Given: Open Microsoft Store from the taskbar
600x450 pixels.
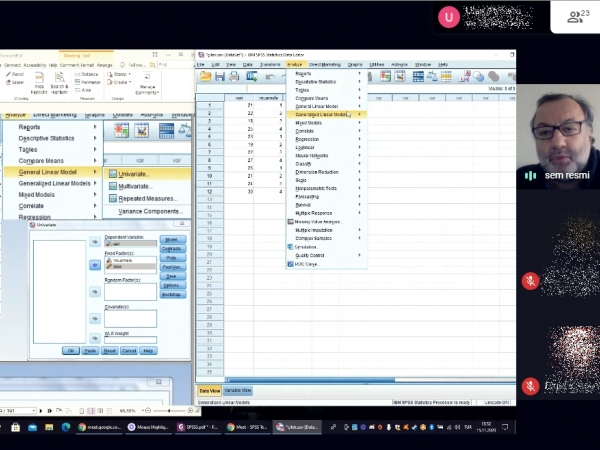Looking at the screenshot, I should click(x=15, y=427).
